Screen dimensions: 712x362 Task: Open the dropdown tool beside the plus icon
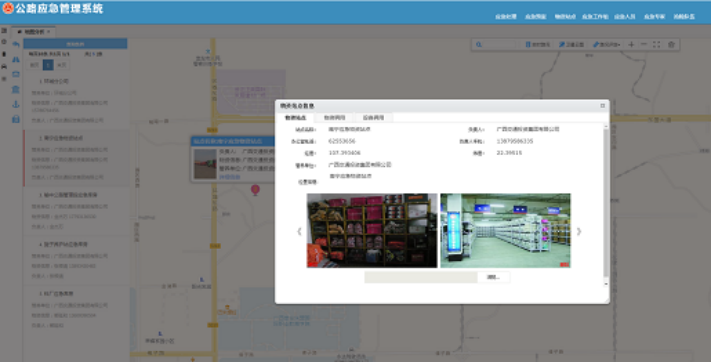point(607,45)
